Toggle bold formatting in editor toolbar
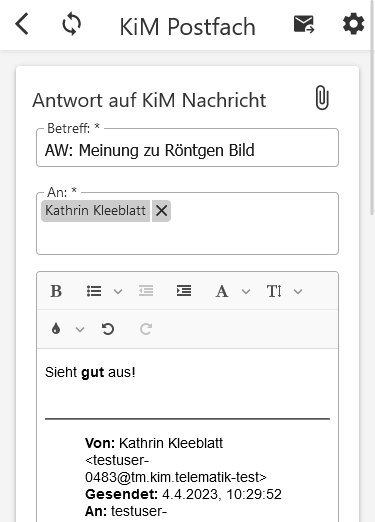Image resolution: width=375 pixels, height=522 pixels. coord(56,291)
